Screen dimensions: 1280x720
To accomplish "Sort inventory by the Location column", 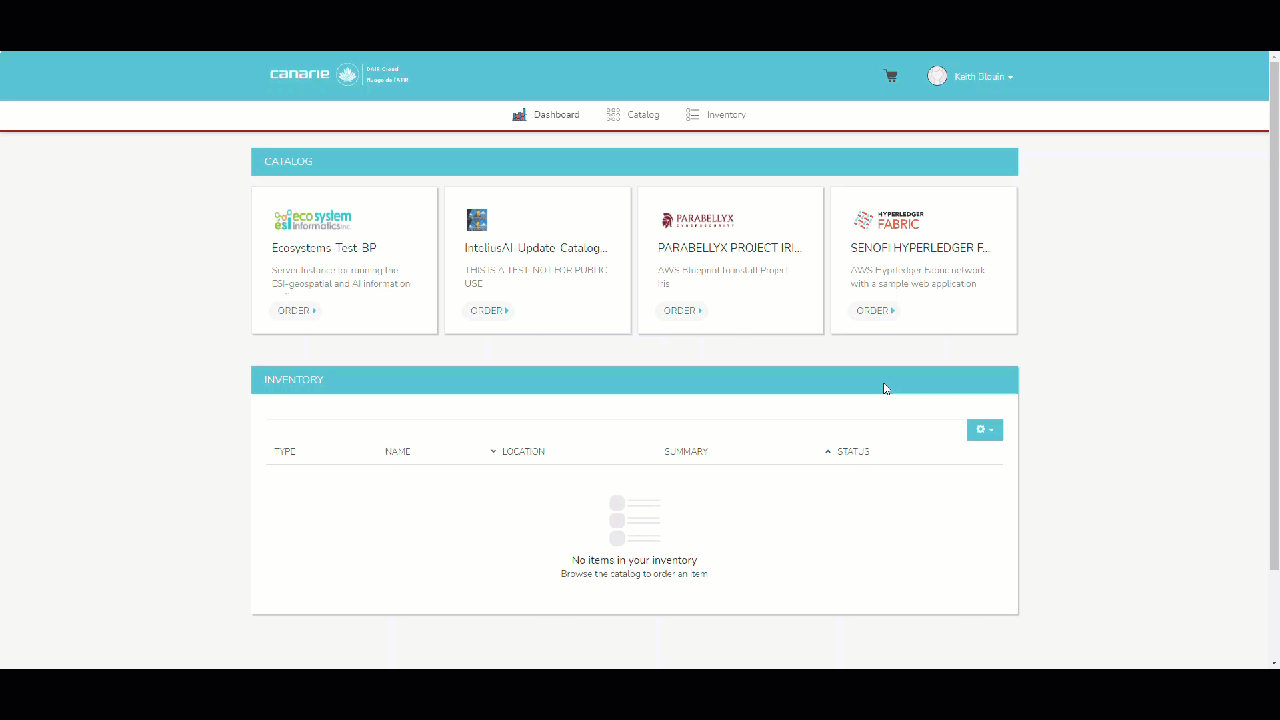I will (x=522, y=452).
